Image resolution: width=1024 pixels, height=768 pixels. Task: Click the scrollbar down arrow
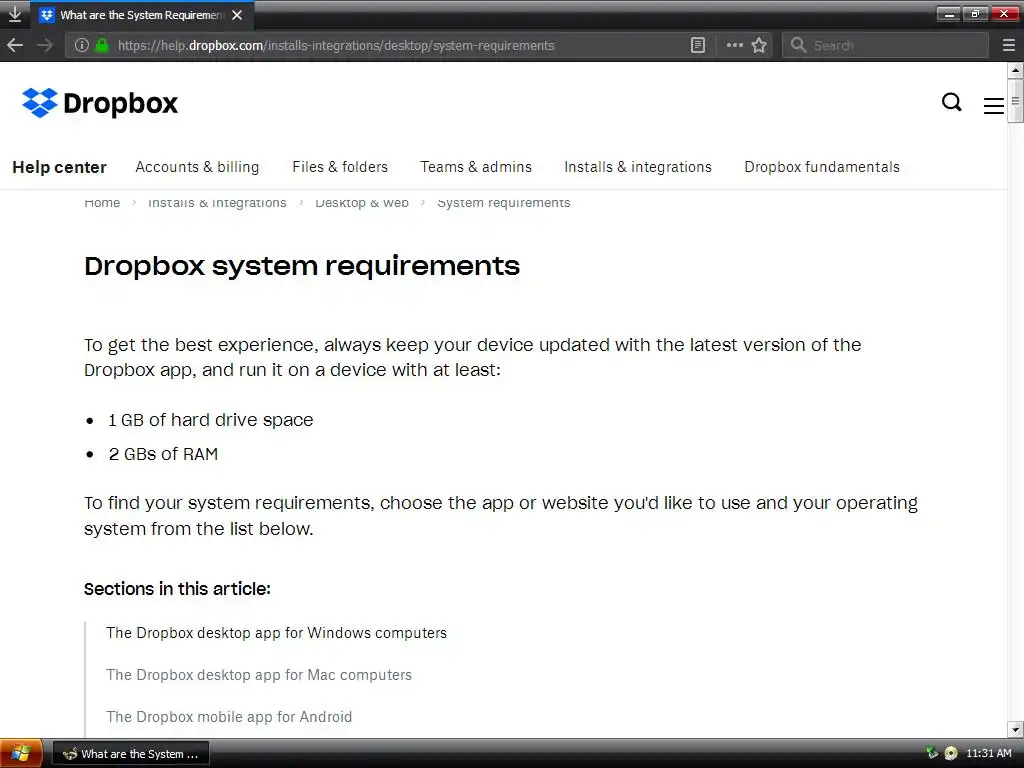(x=1016, y=729)
